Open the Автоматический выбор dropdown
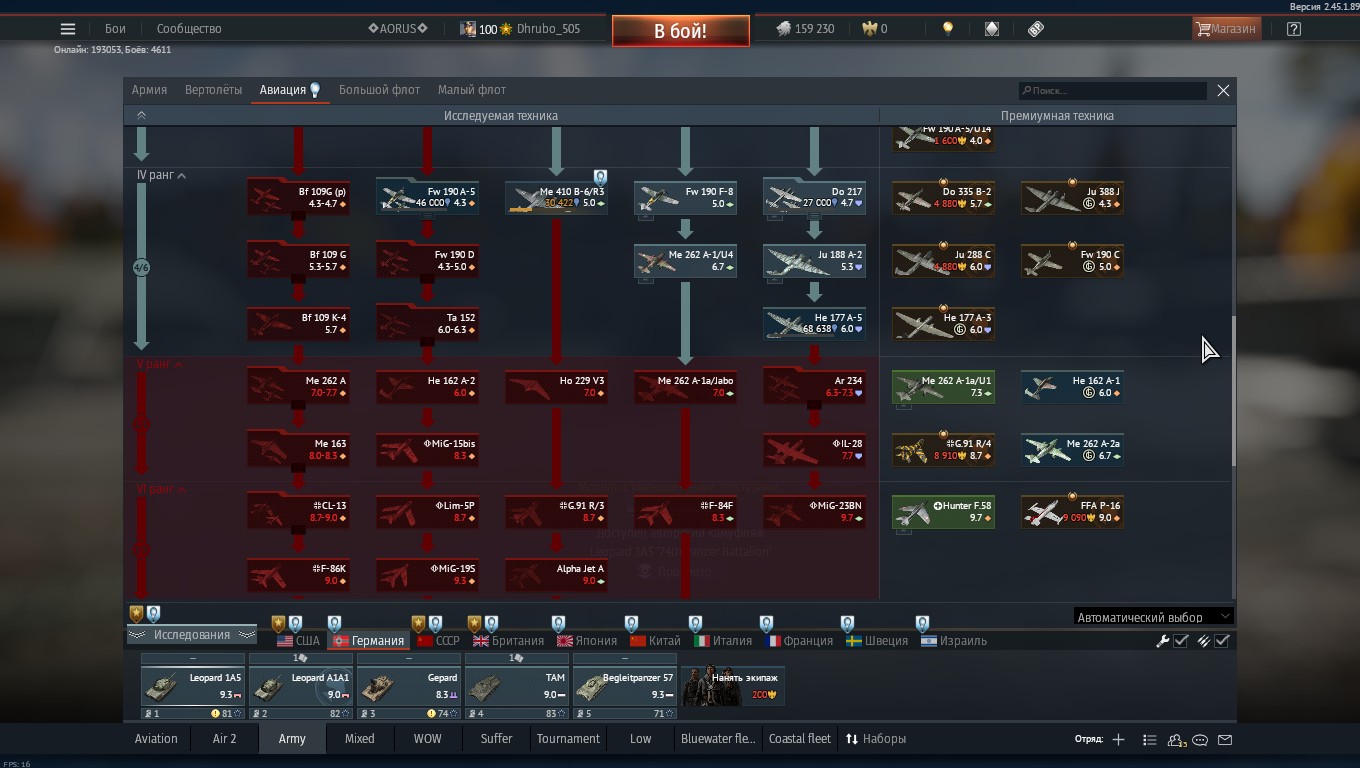 [x=1152, y=617]
